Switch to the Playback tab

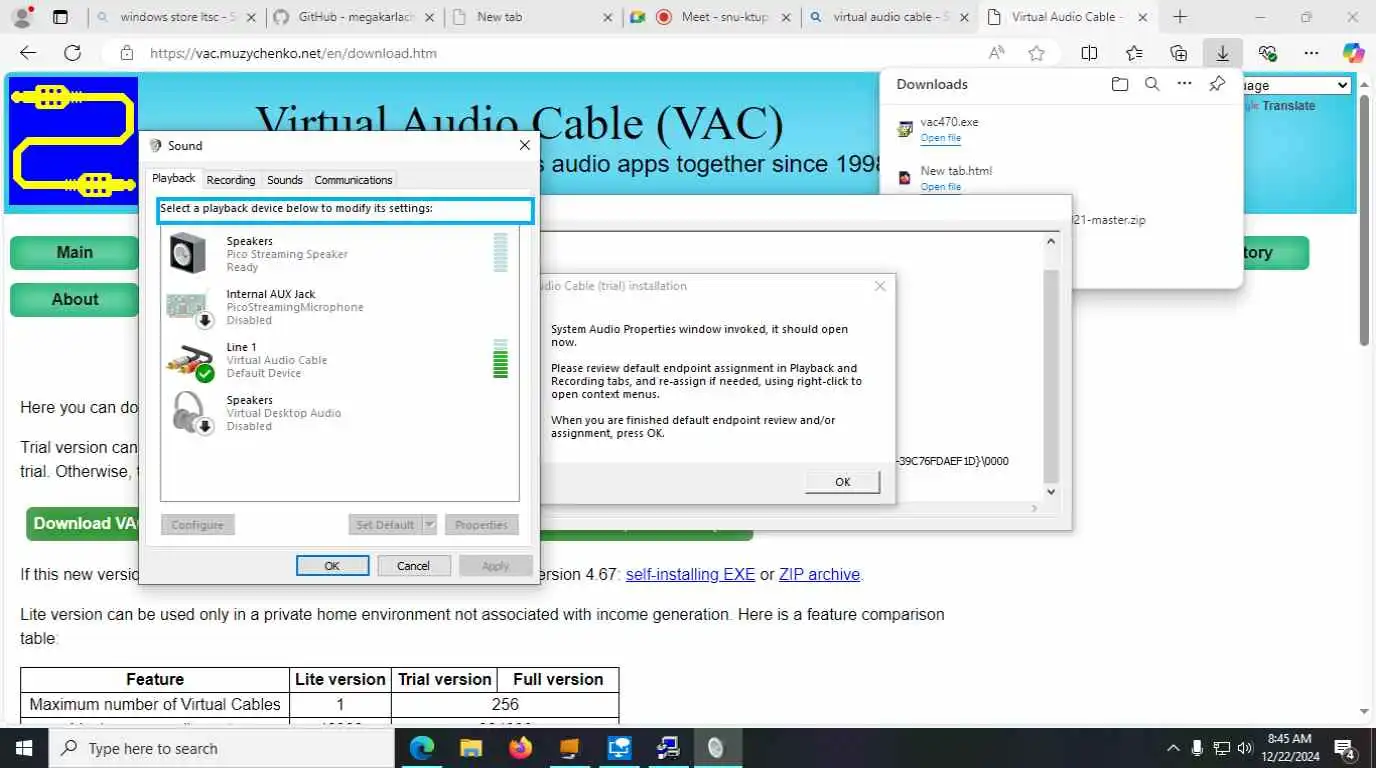point(174,178)
